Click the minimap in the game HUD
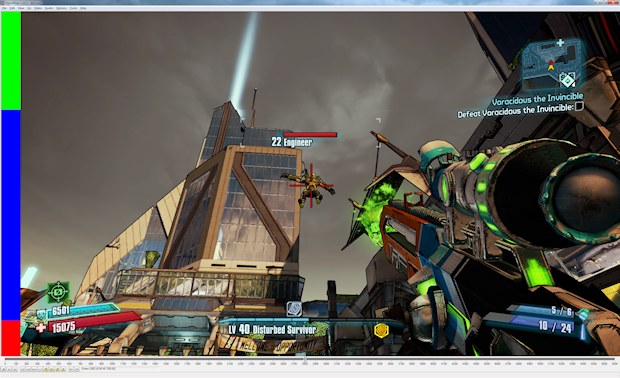 552,63
